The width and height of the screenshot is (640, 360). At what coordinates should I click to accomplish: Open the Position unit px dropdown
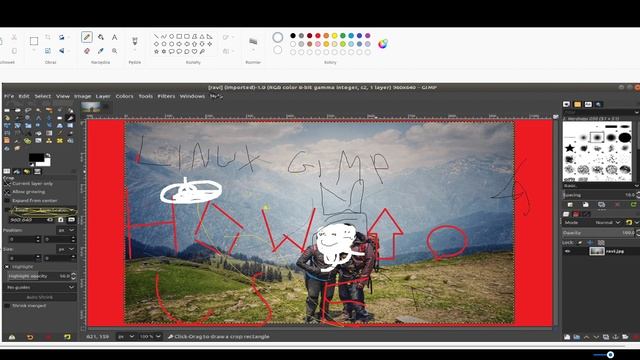coord(66,230)
